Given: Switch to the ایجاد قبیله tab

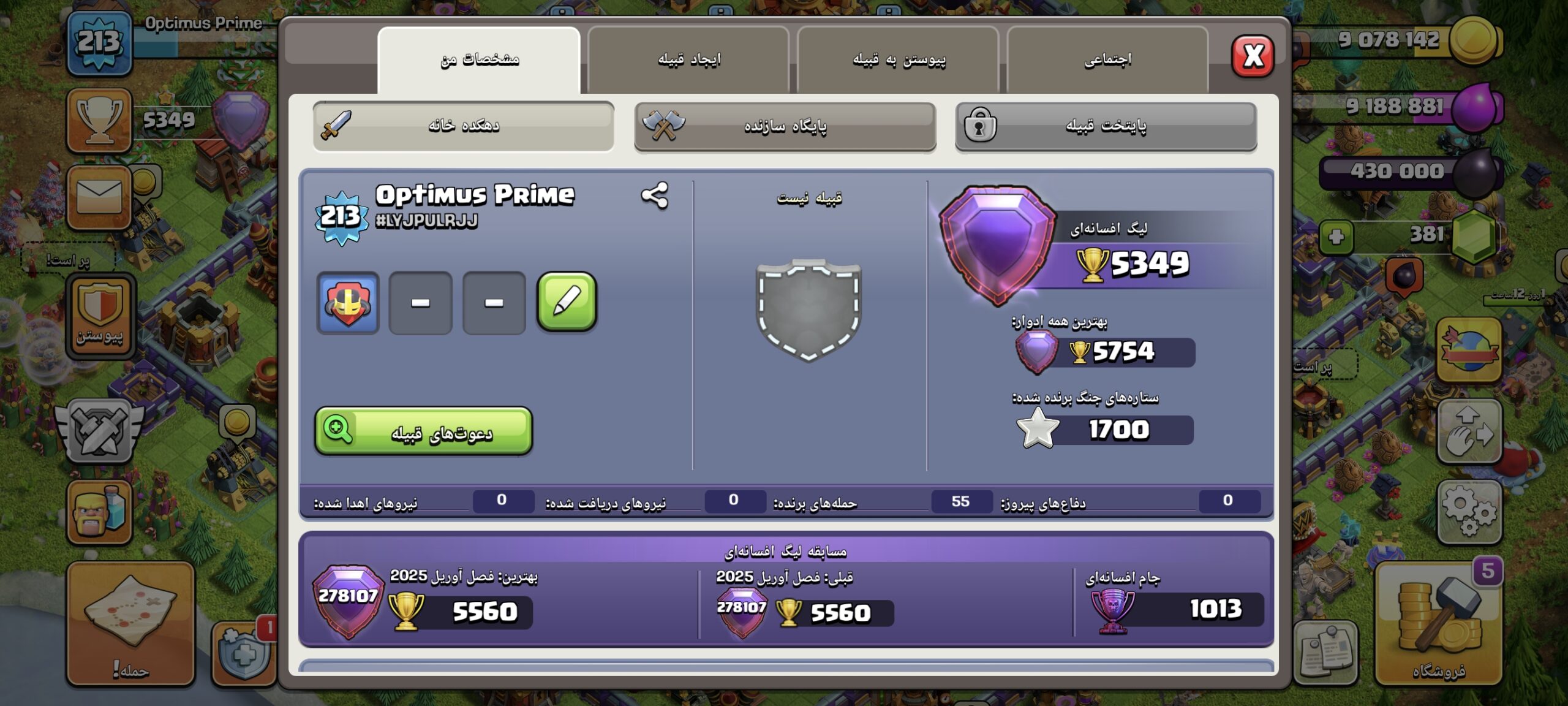Looking at the screenshot, I should 688,59.
